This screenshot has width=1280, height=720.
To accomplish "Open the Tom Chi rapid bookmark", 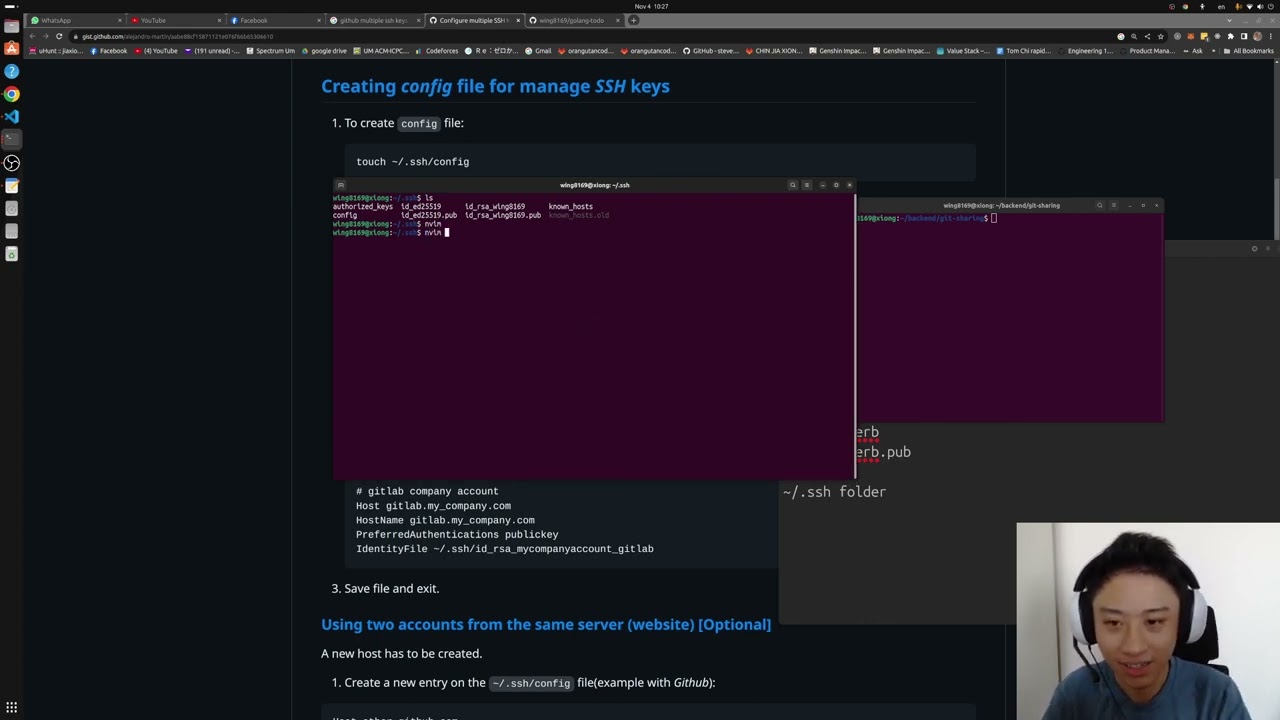I will (1024, 51).
